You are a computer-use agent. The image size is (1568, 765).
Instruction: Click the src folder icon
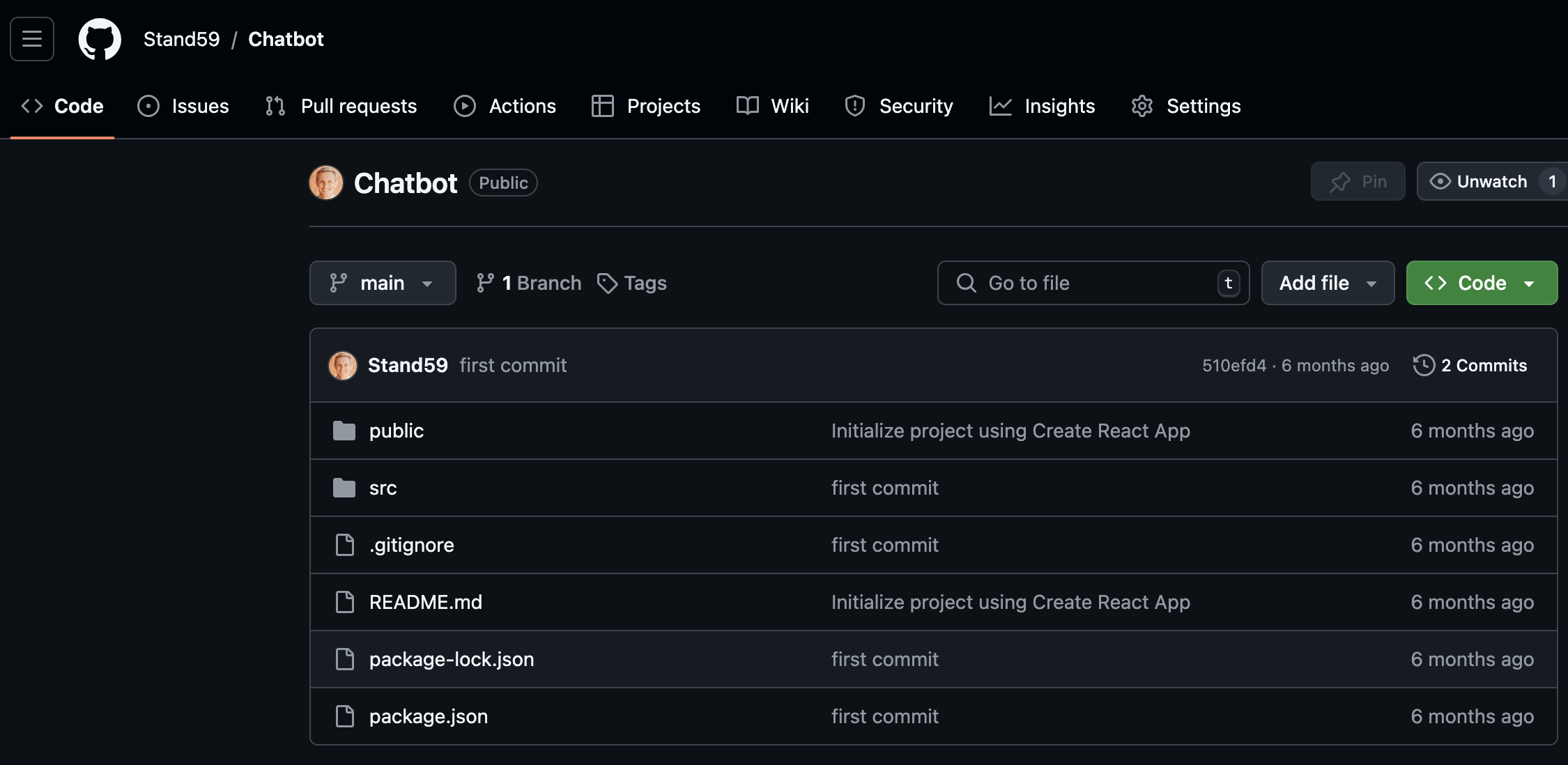[344, 488]
